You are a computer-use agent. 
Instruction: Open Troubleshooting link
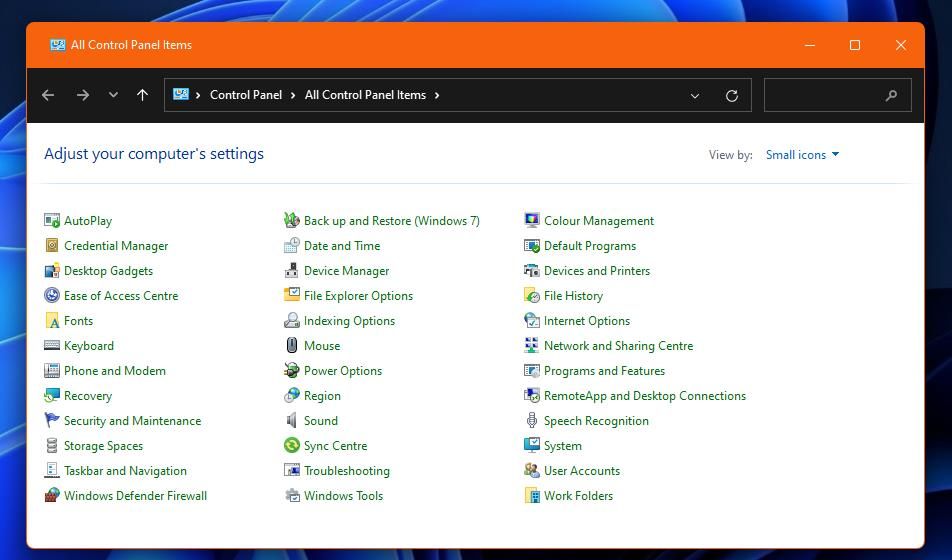click(347, 471)
